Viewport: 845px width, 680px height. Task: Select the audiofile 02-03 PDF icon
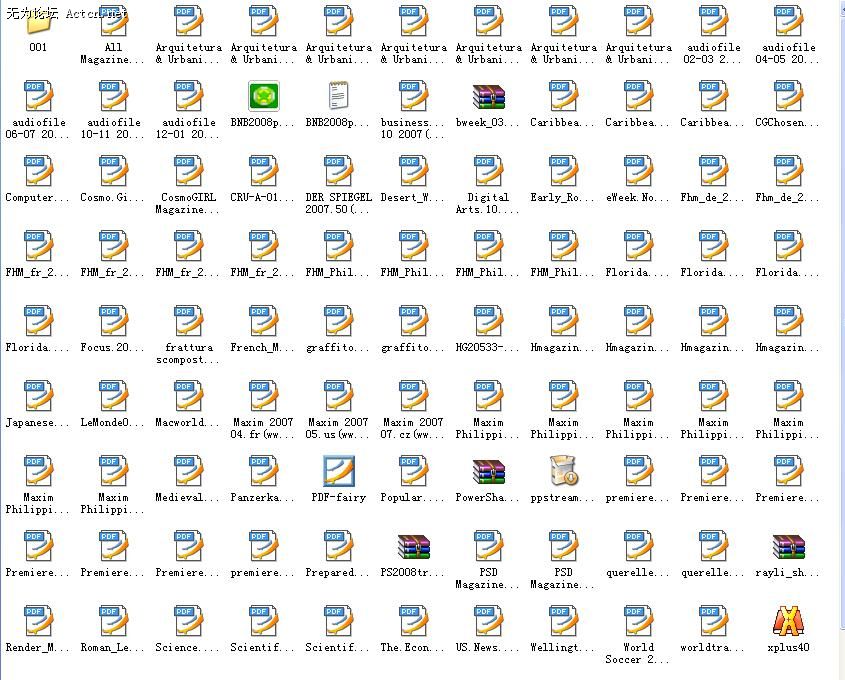(714, 20)
